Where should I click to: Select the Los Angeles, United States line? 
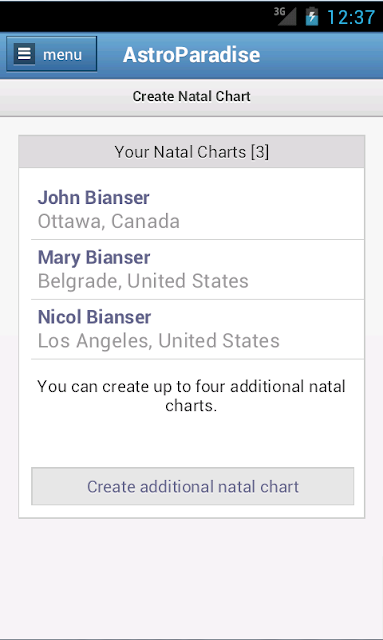pos(159,341)
